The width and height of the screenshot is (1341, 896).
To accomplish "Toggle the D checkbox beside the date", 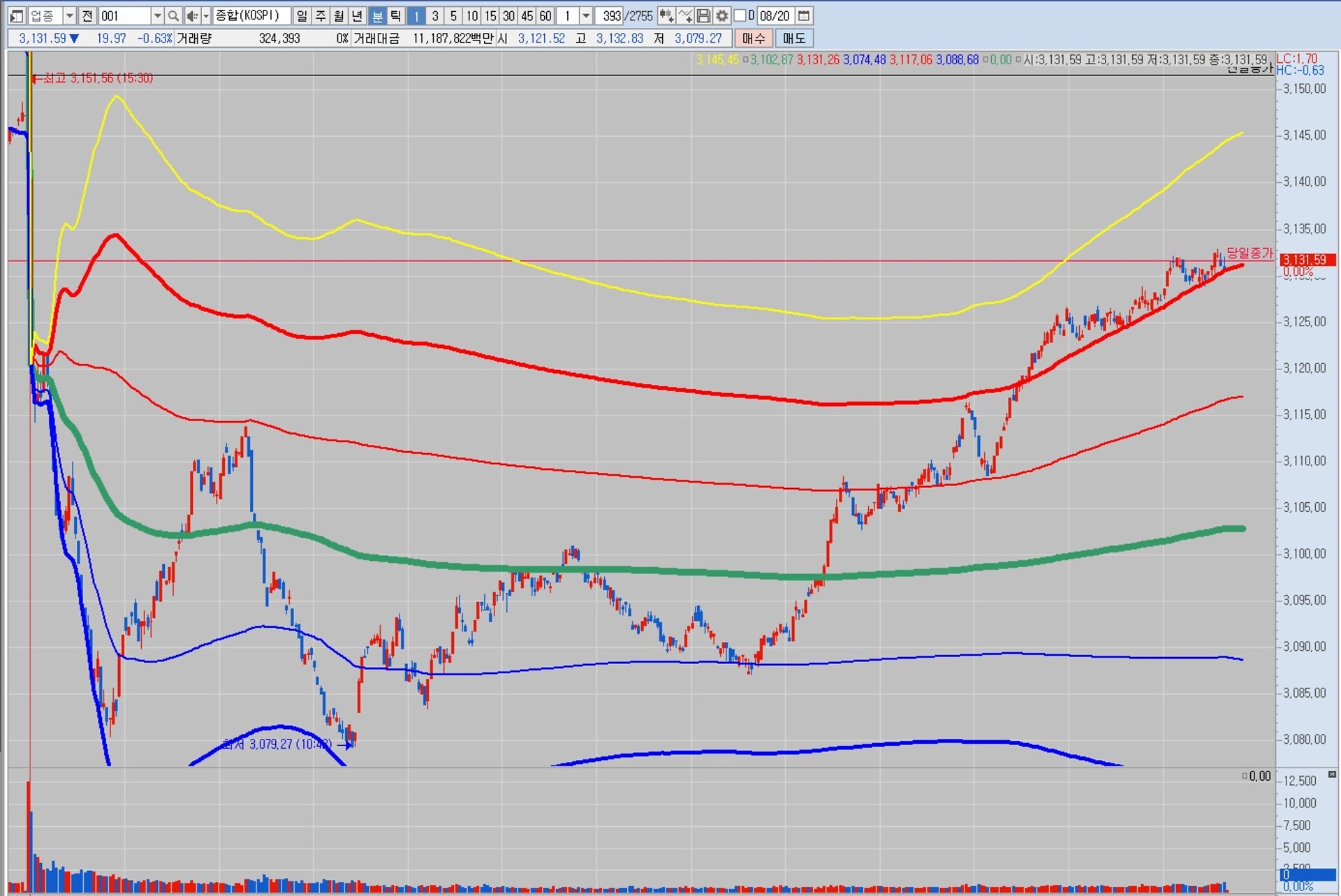I will point(741,15).
